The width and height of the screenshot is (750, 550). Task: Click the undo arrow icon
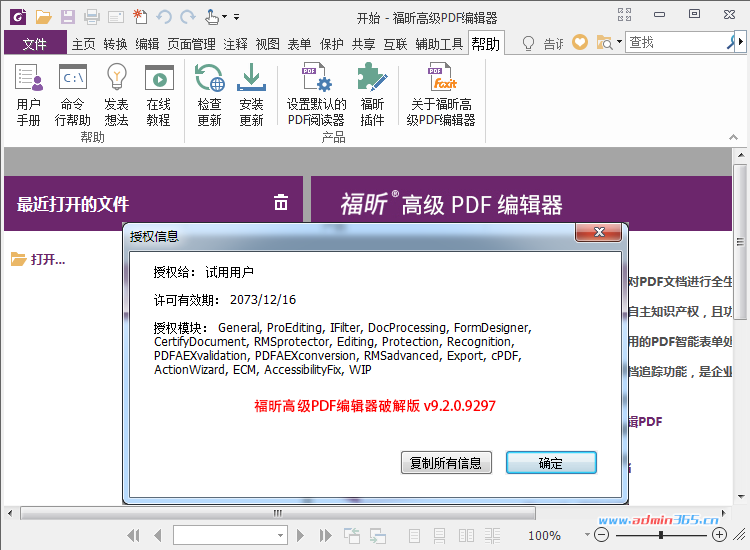tap(164, 17)
